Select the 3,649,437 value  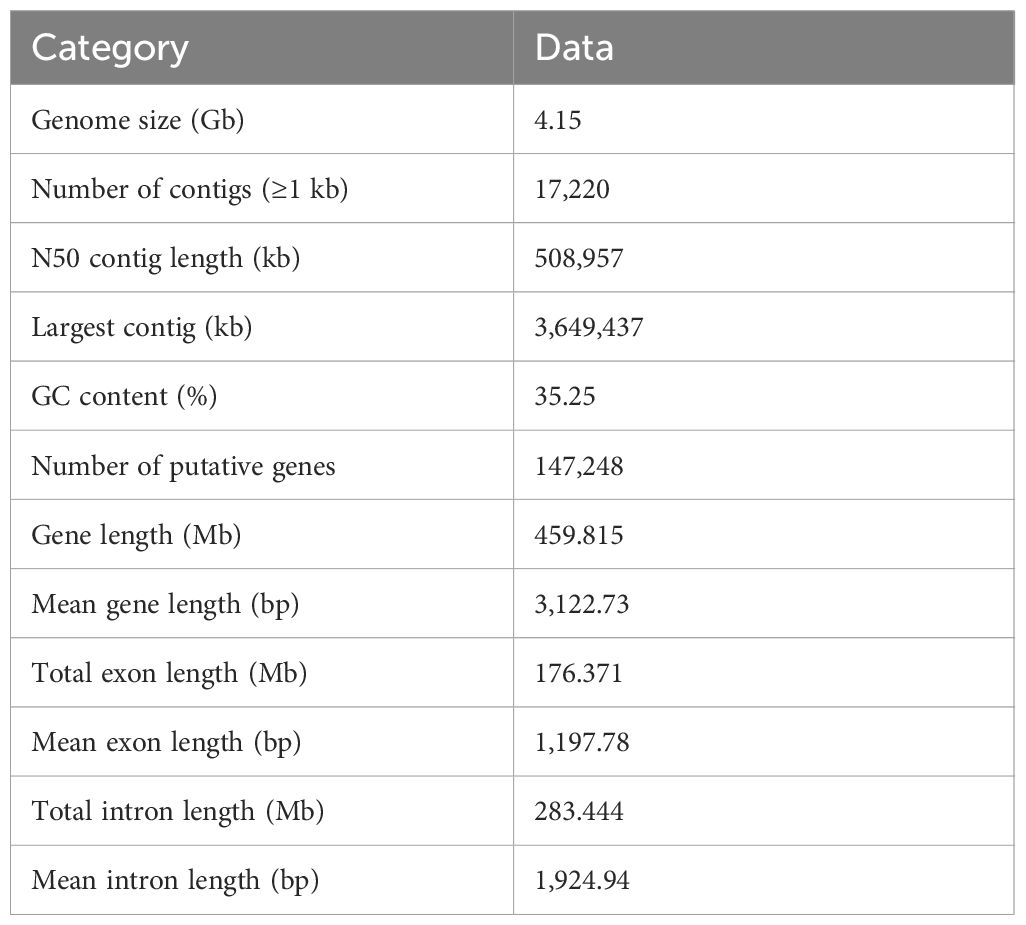pos(589,328)
